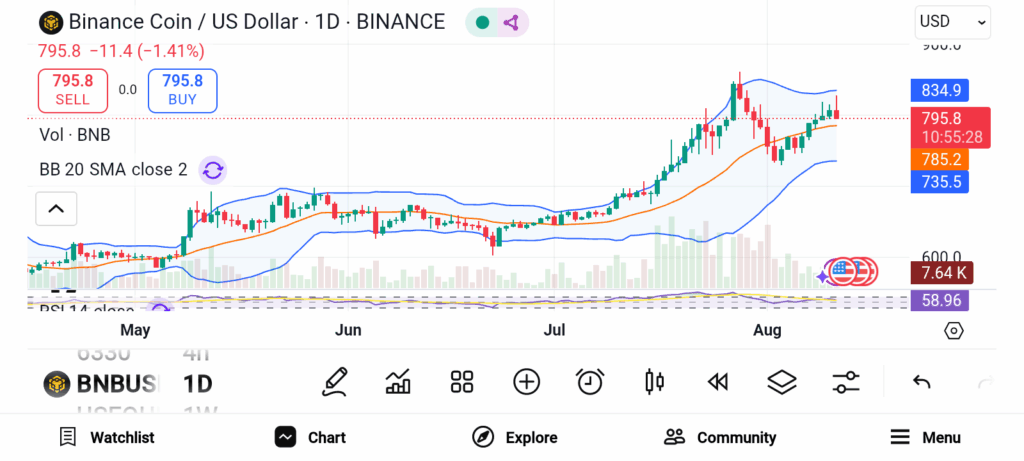This screenshot has width=1024, height=461.
Task: Open the four-square layout grid icon
Action: click(x=461, y=381)
